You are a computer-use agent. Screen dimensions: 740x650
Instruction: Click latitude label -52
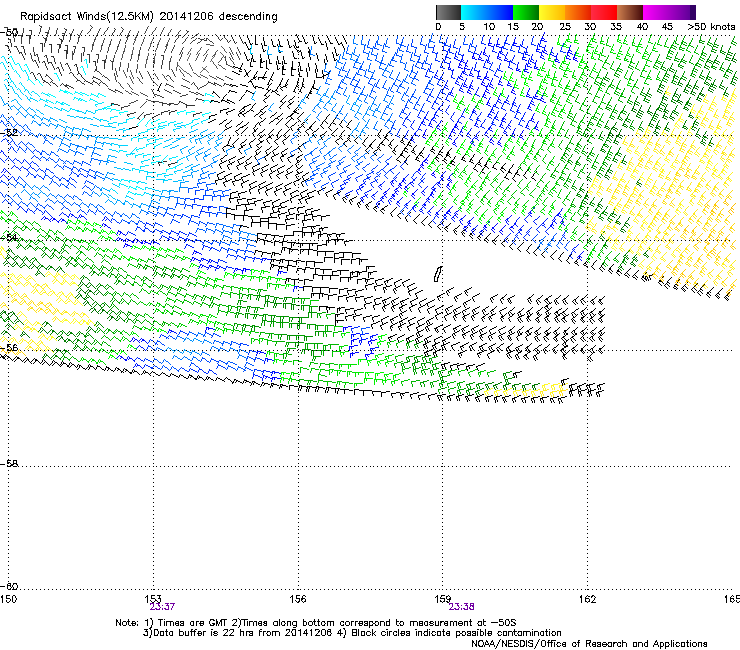[9, 133]
